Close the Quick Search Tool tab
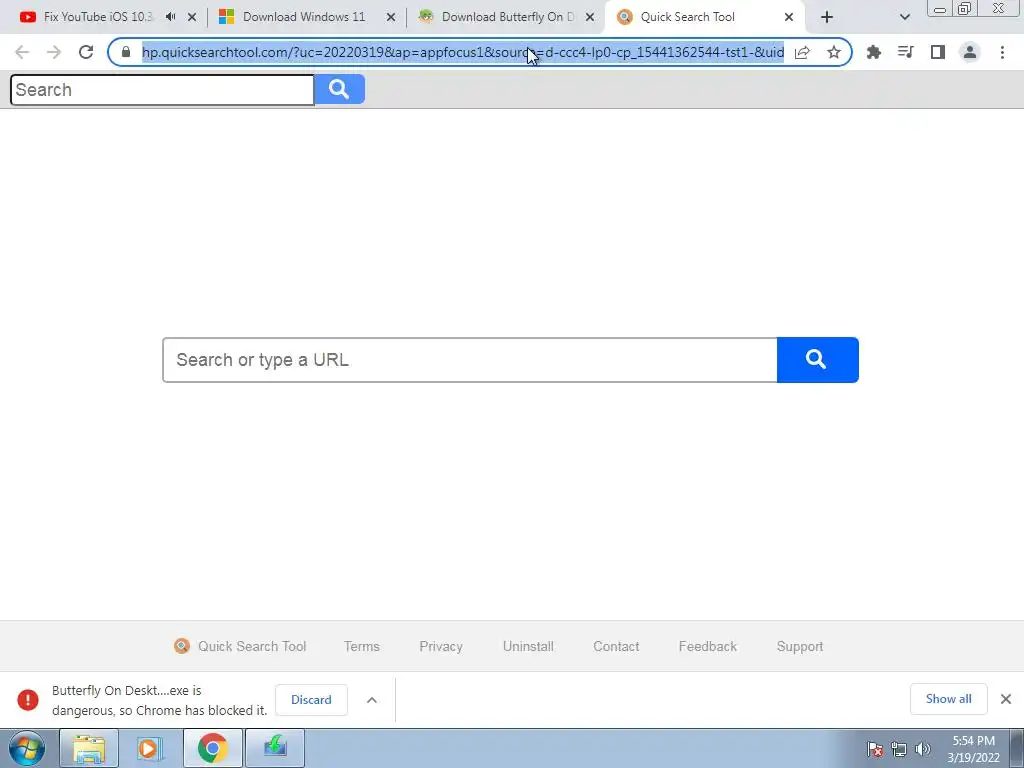The width and height of the screenshot is (1024, 768). tap(789, 18)
